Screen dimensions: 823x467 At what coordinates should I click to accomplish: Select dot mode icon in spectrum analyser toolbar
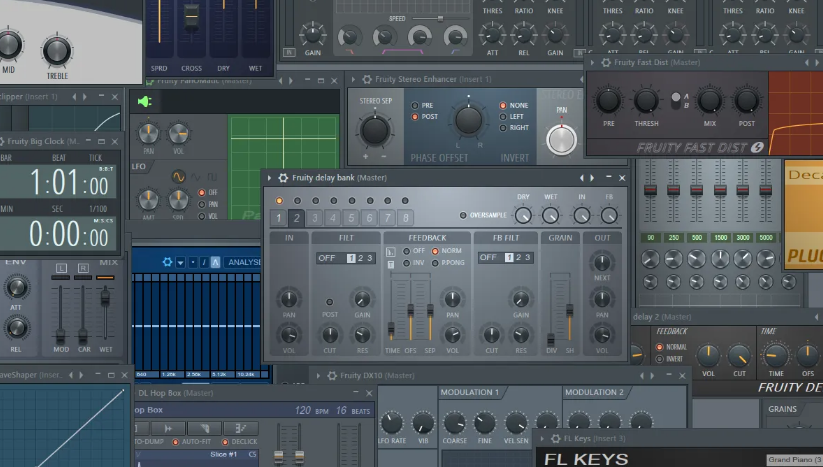tap(193, 262)
